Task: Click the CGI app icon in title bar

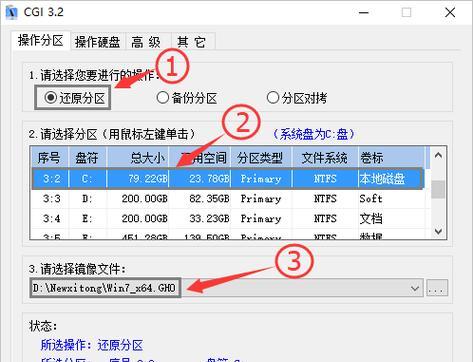Action: 11,12
